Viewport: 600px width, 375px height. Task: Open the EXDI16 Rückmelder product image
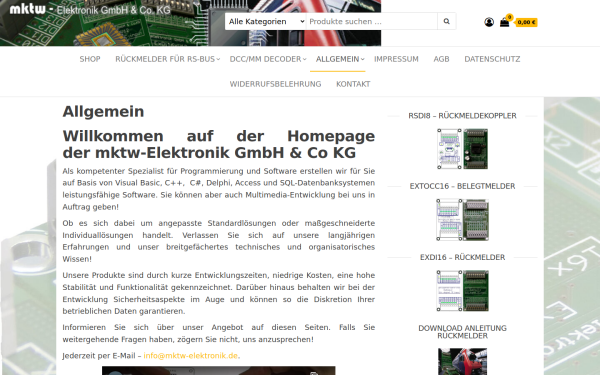[462, 291]
